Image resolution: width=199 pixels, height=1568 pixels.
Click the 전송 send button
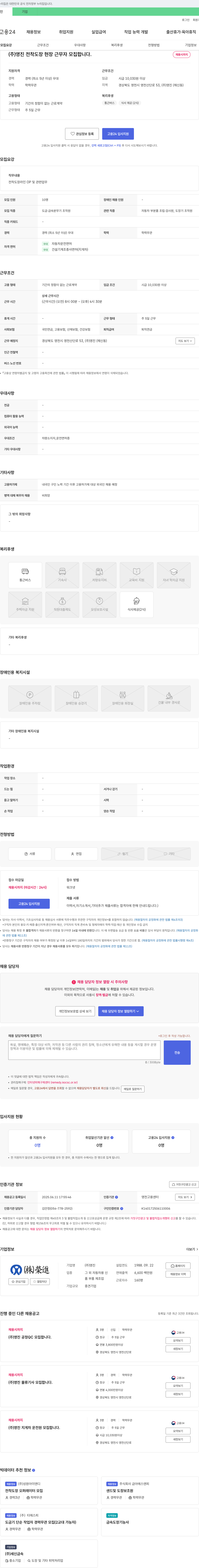tap(177, 1053)
